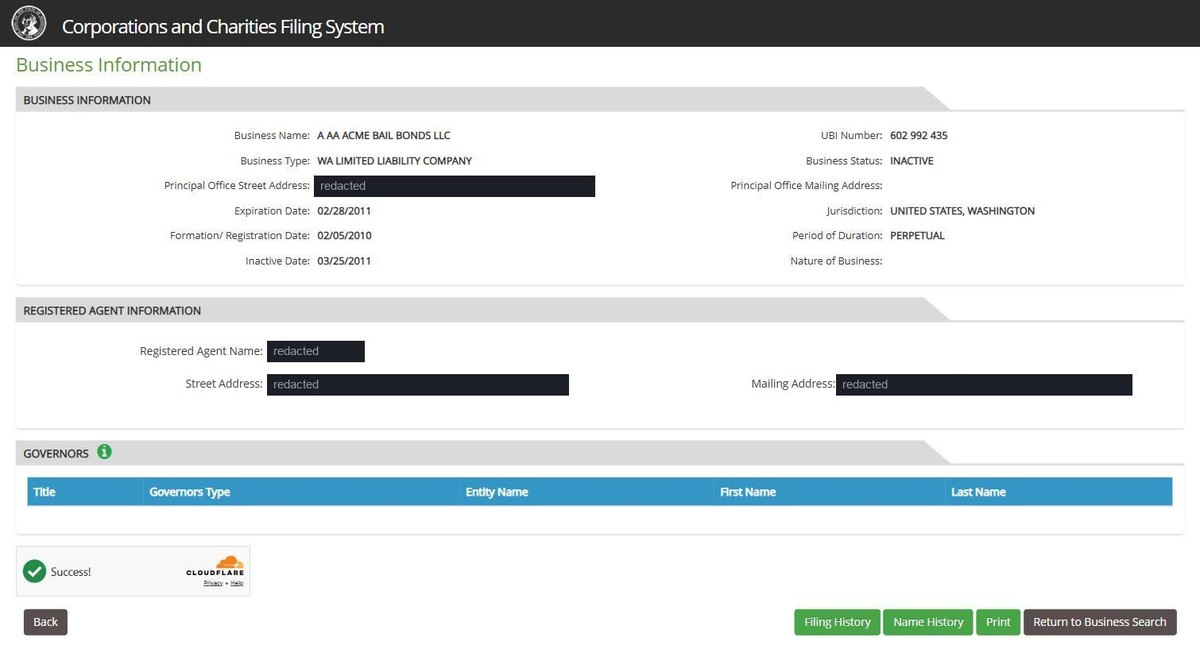
Task: Click WA LIMITED LIABILITY COMPANY value
Action: pyautogui.click(x=394, y=160)
